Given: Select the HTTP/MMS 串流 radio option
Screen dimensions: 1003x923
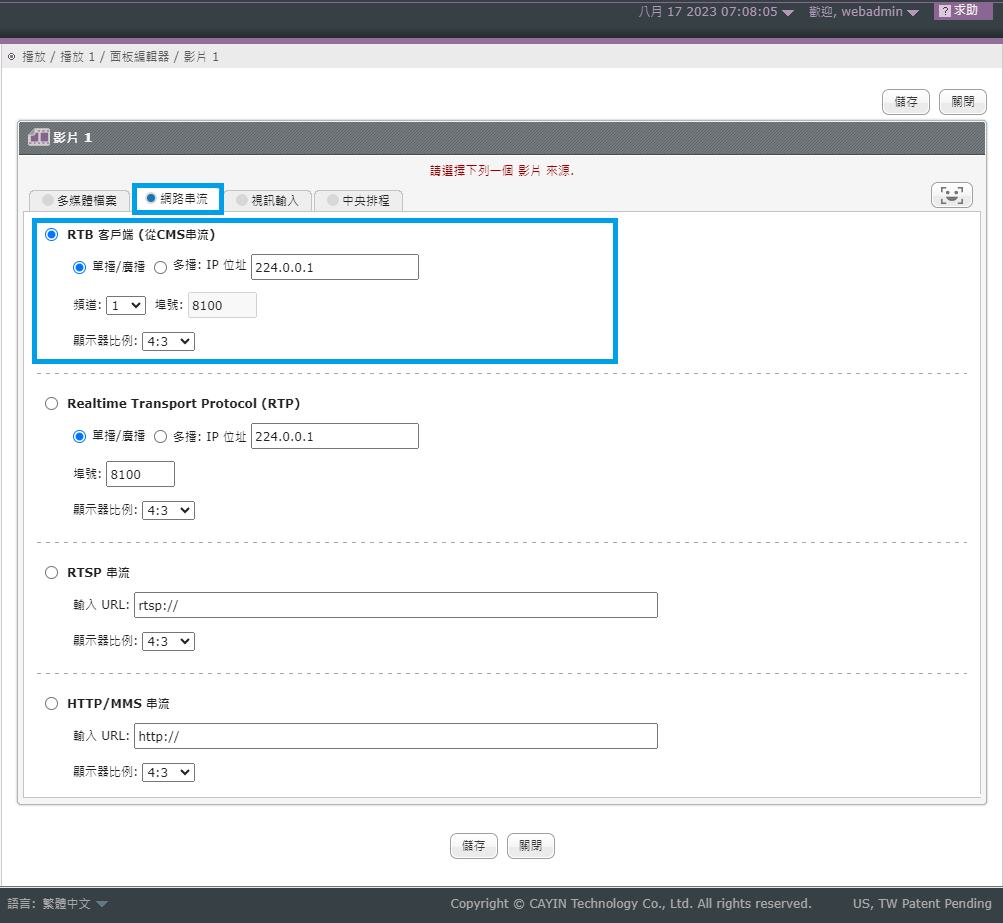Looking at the screenshot, I should 51,704.
